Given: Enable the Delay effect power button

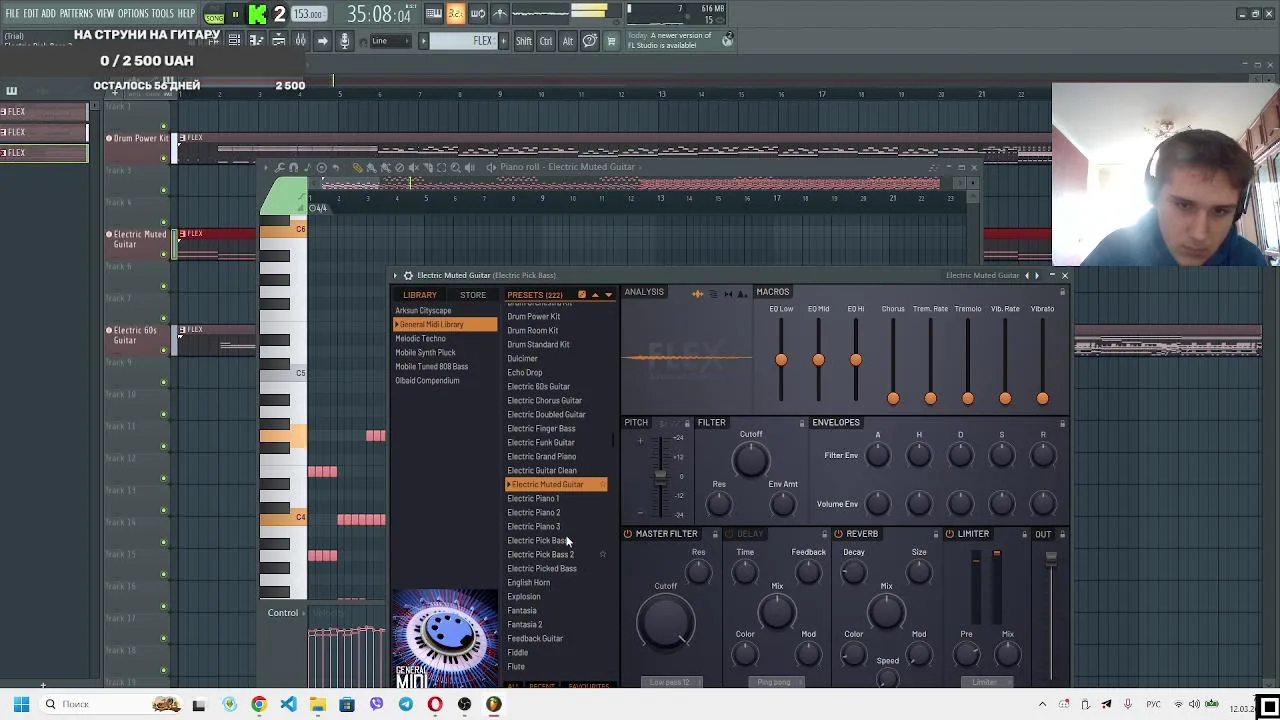Looking at the screenshot, I should (x=728, y=534).
